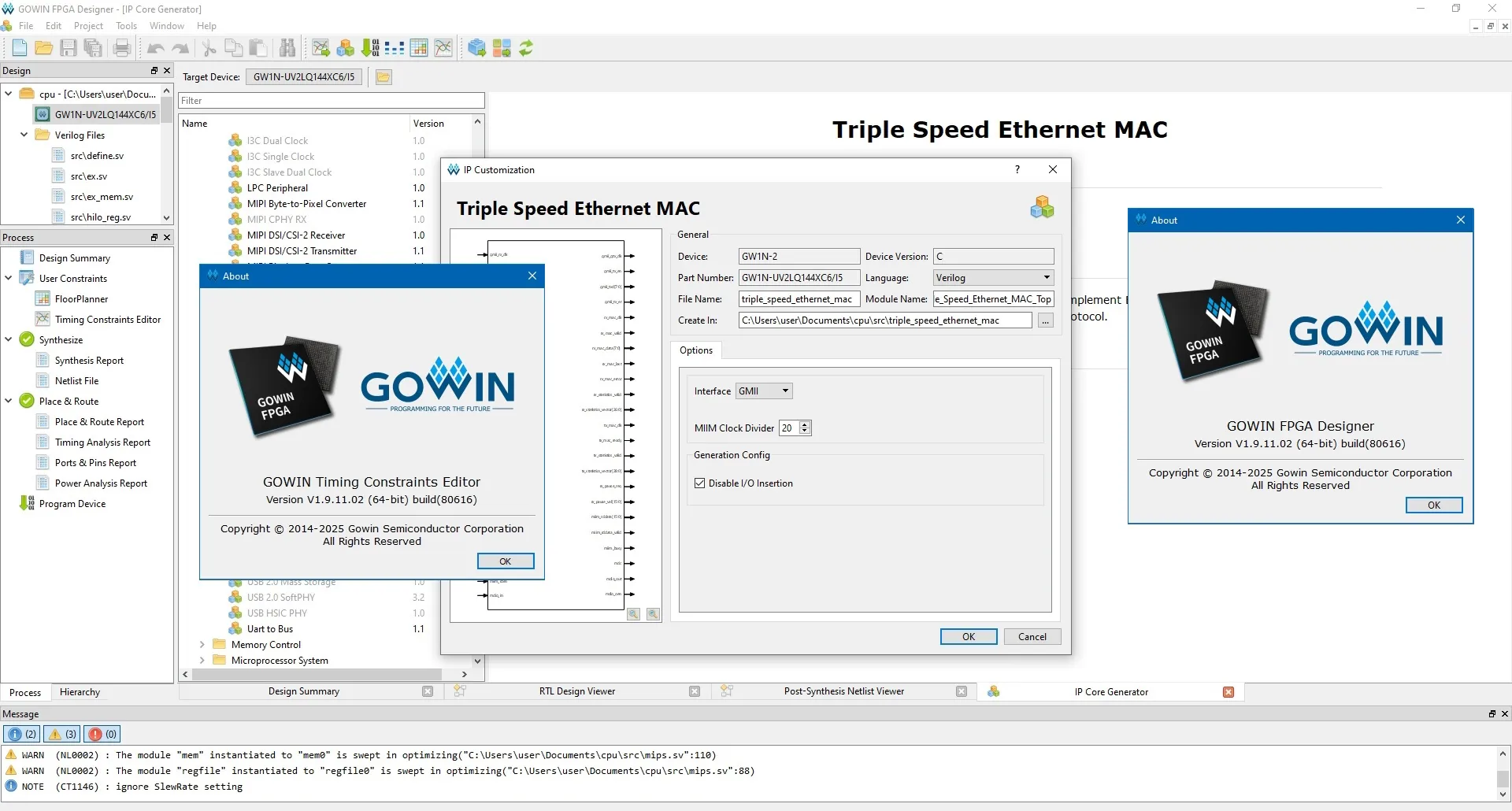Open Timing Constraints Editor process item
The width and height of the screenshot is (1512, 811).
pyautogui.click(x=107, y=320)
